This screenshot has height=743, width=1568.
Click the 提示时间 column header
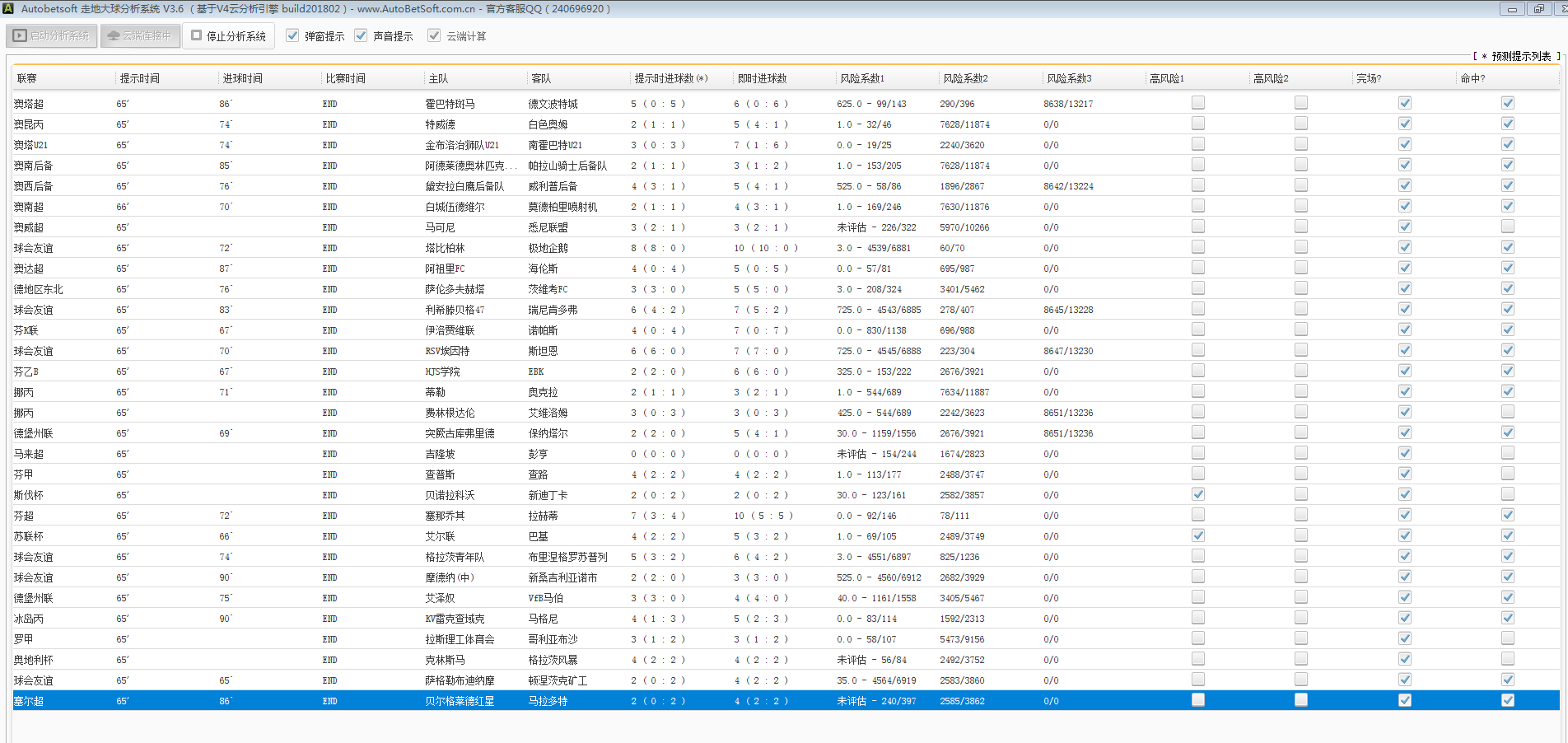(140, 78)
